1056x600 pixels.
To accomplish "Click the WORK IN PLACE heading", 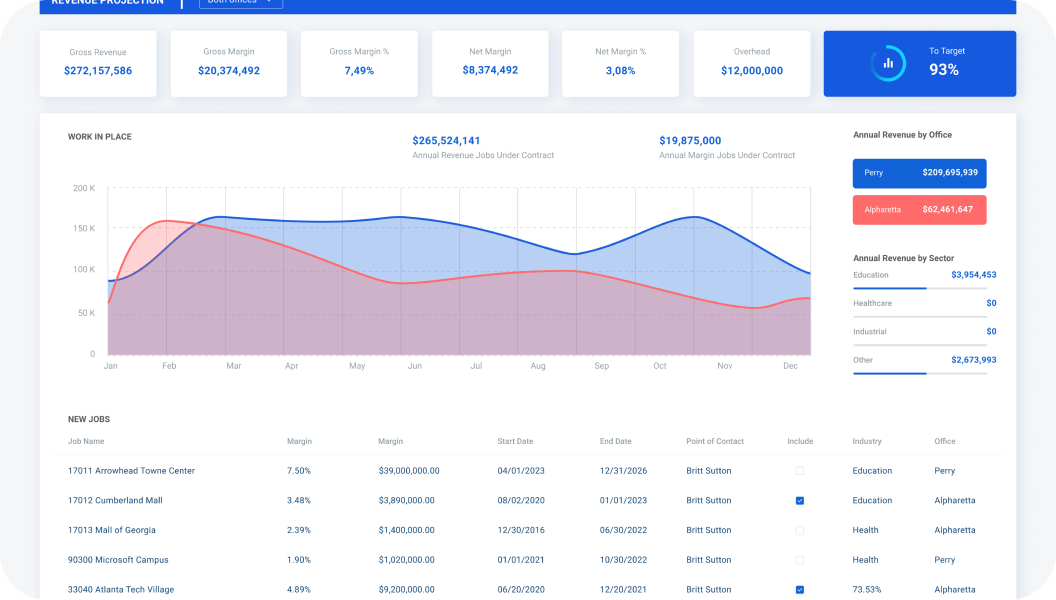I will 100,137.
